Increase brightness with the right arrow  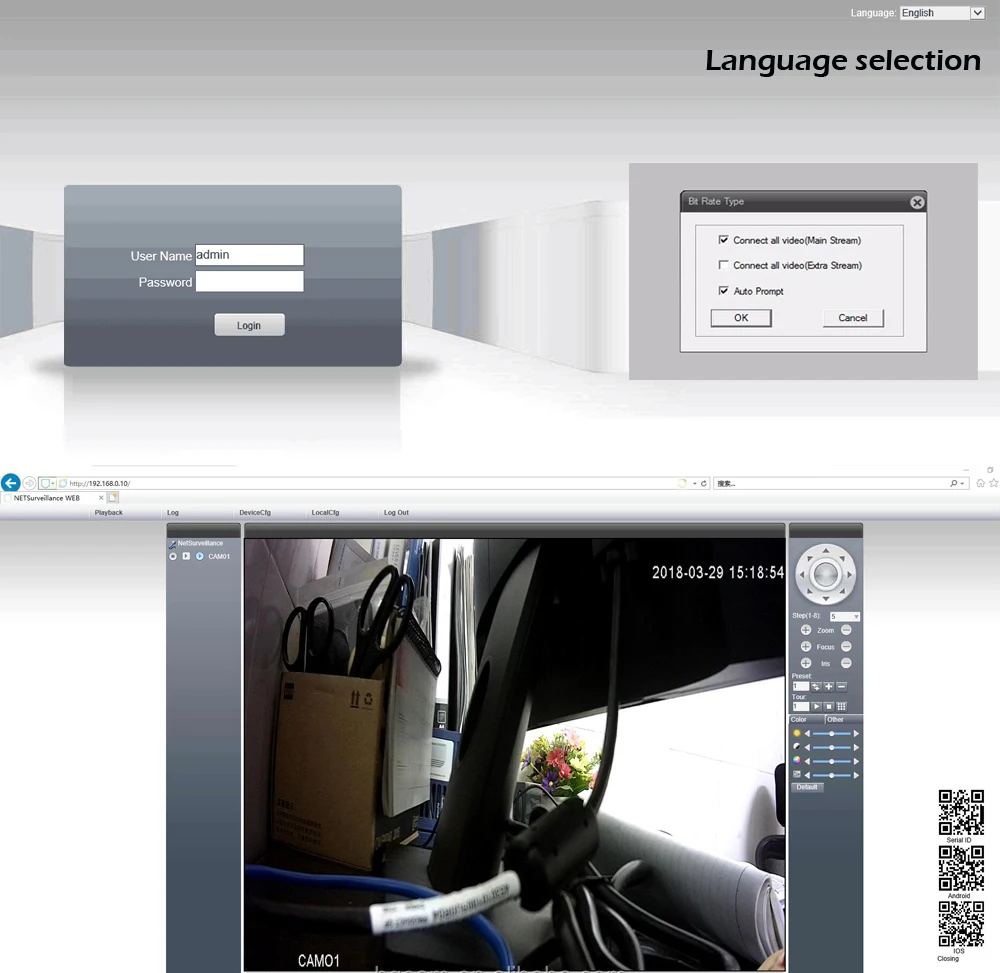(857, 733)
